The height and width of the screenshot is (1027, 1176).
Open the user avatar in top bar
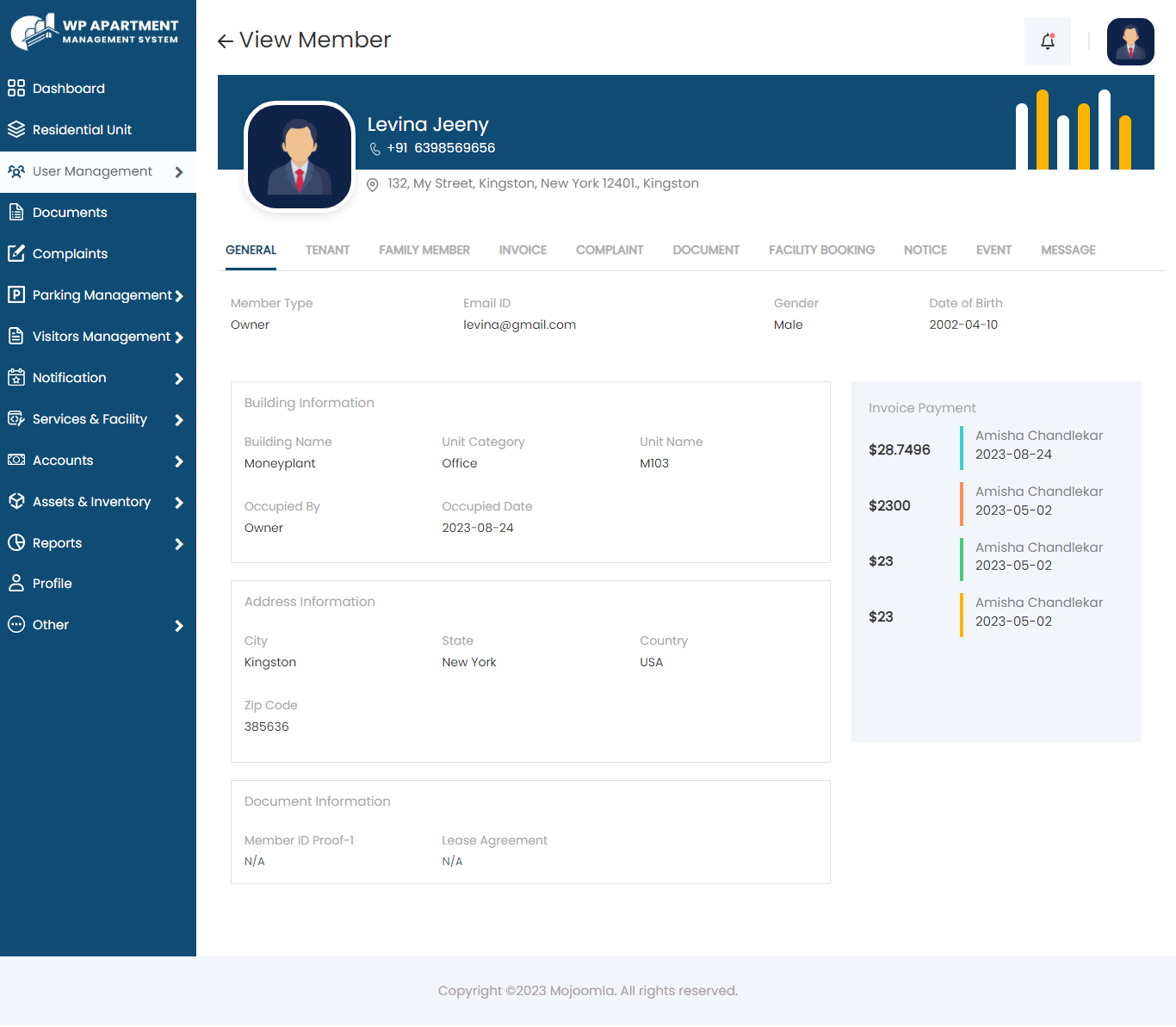click(1130, 41)
